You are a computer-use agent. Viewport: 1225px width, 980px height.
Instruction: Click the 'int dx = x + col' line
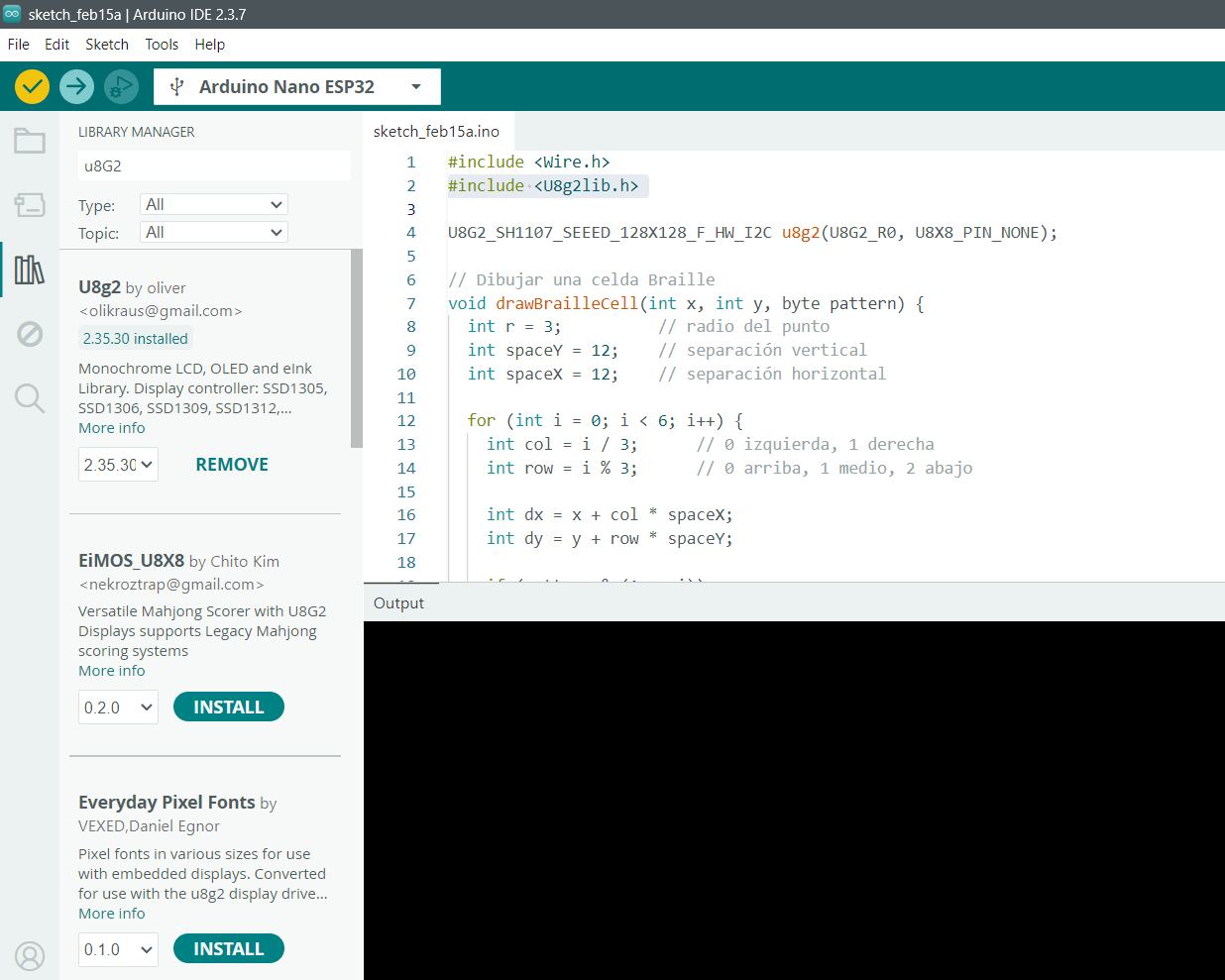(610, 514)
